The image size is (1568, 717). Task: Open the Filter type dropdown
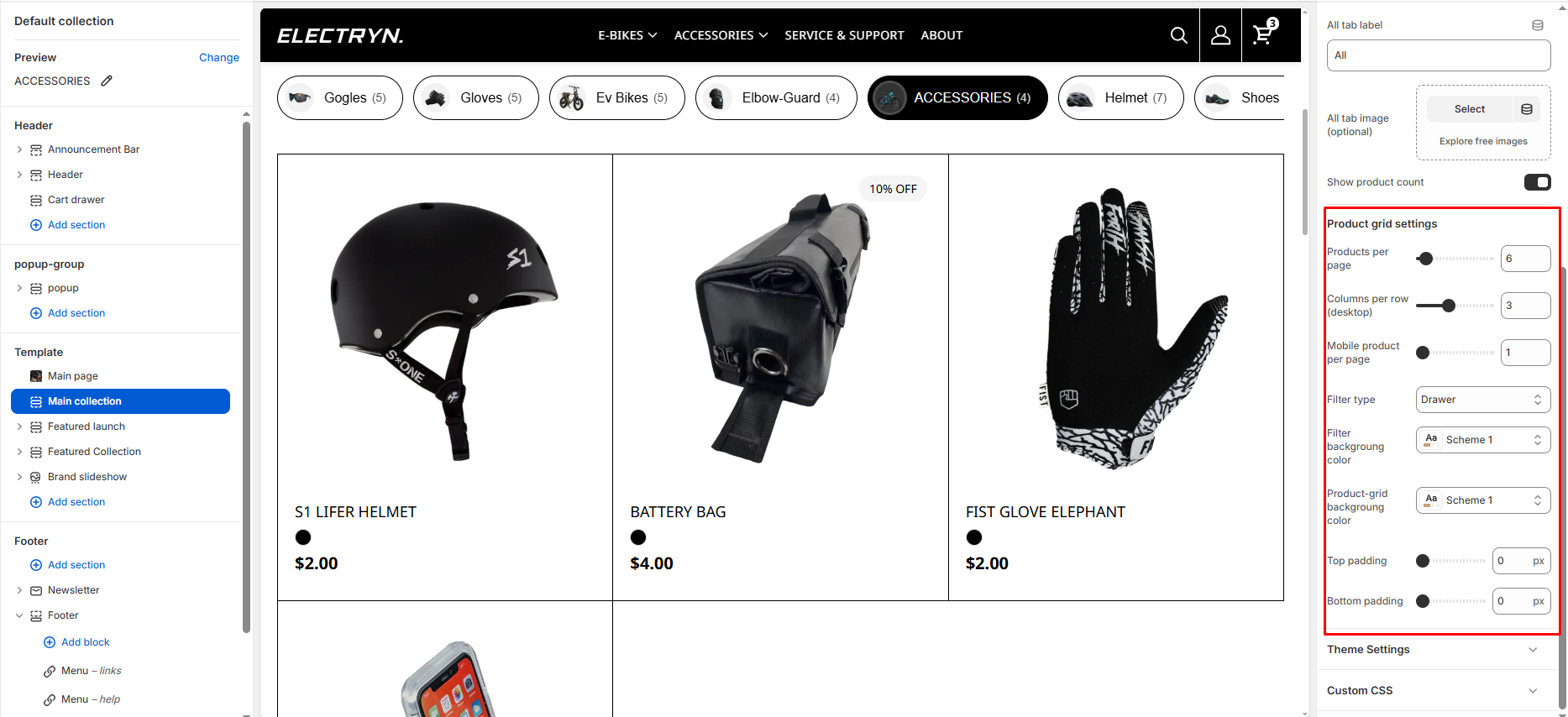(x=1482, y=400)
